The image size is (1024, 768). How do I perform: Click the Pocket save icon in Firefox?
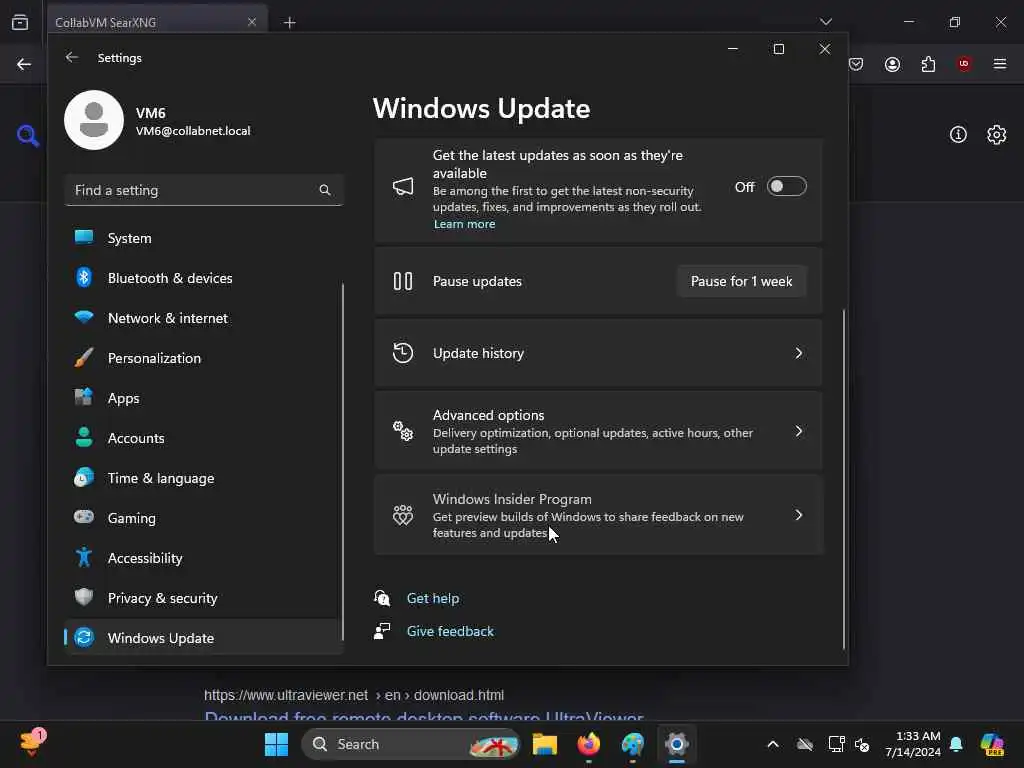coord(856,64)
